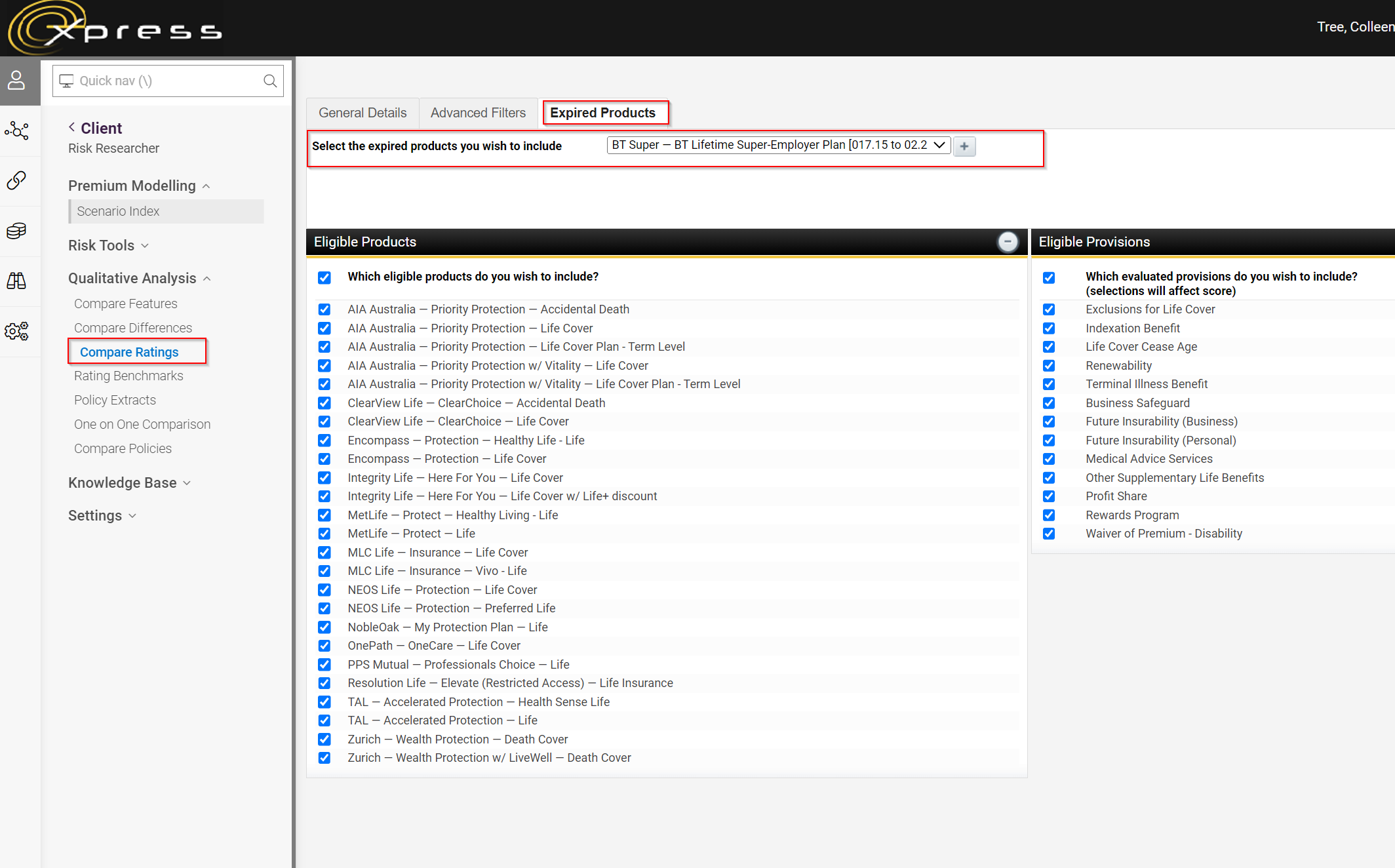
Task: Uncheck Resolution Life Elevate Life Insurance
Action: 324,683
